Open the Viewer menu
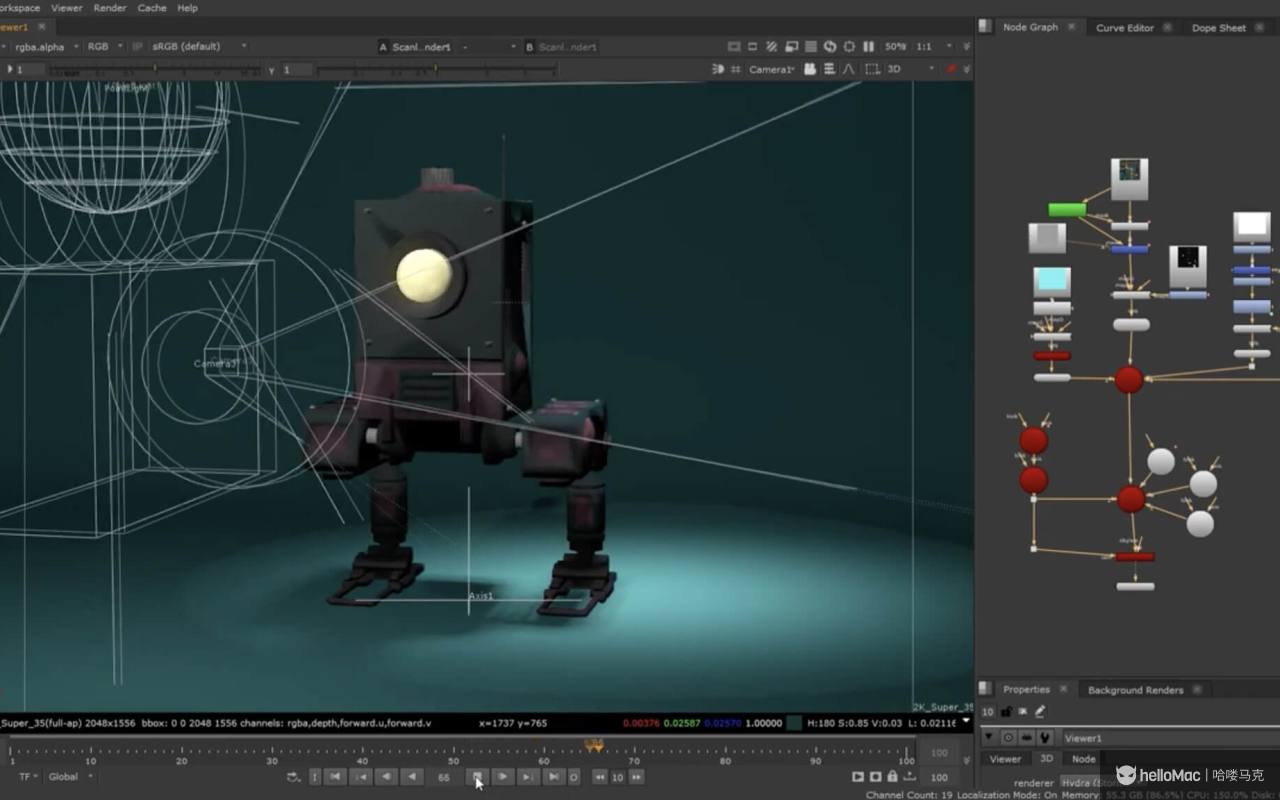The width and height of the screenshot is (1280, 800). pyautogui.click(x=67, y=8)
